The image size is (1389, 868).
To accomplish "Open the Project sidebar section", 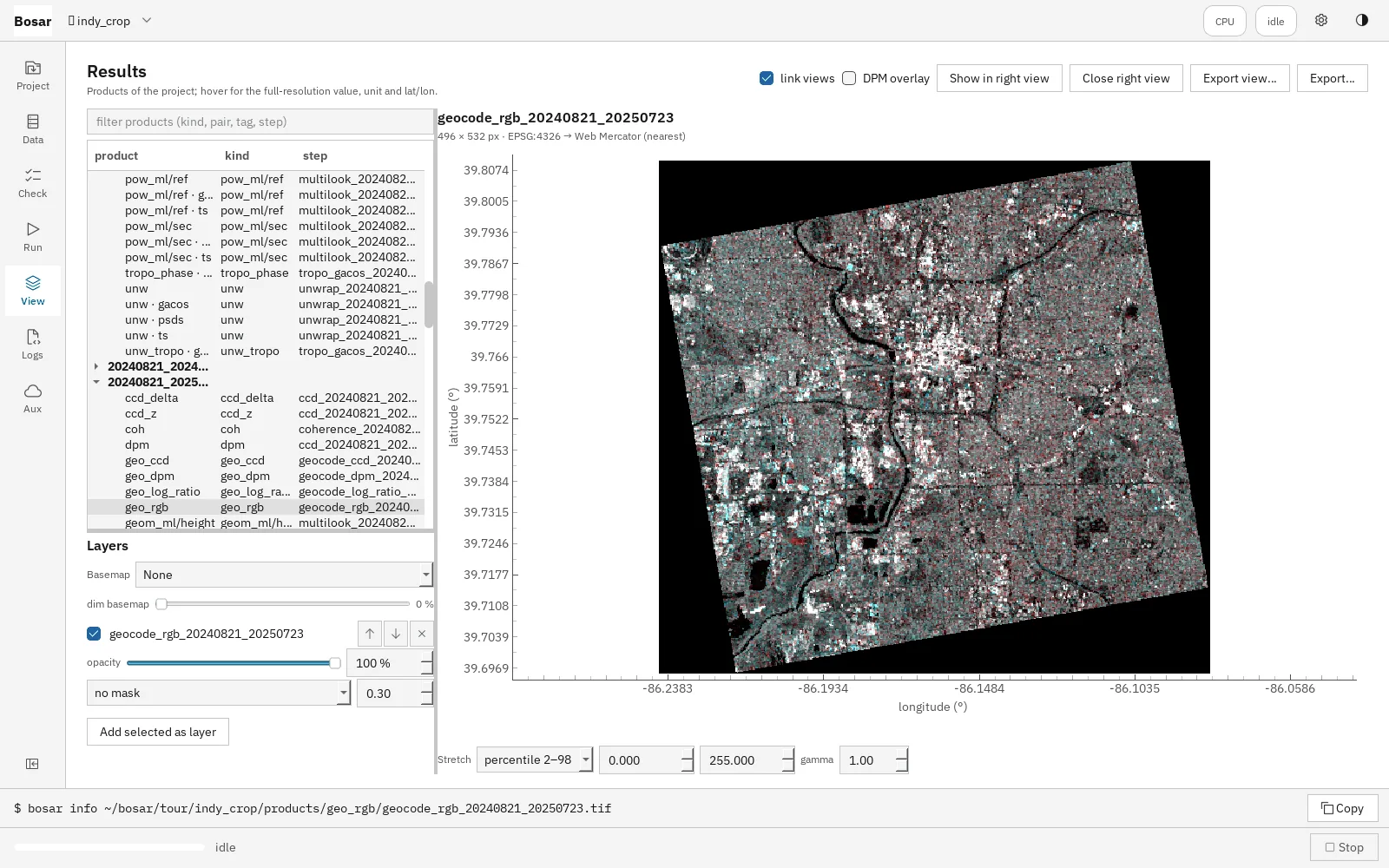I will click(33, 76).
